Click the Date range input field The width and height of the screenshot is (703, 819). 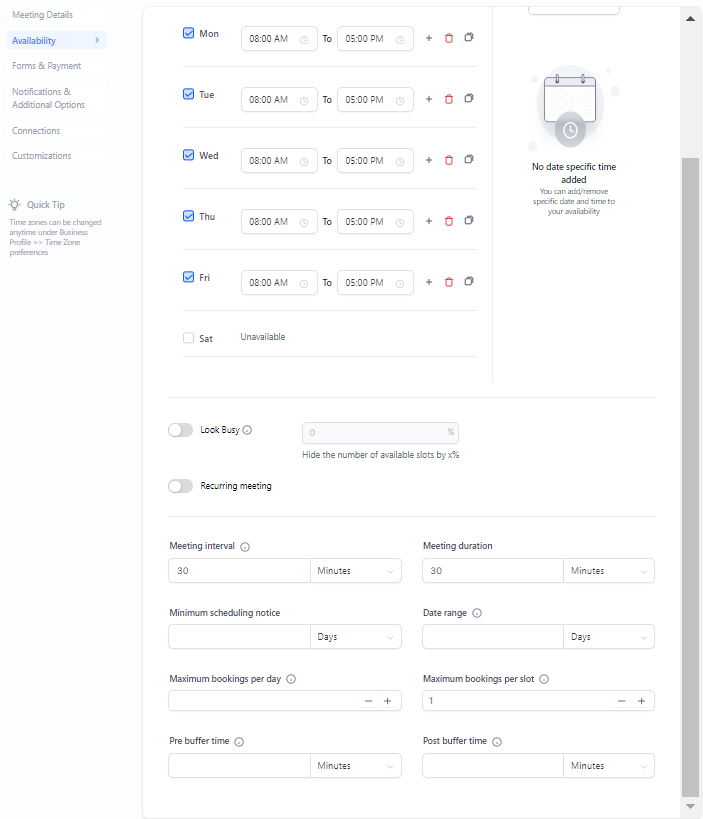click(x=492, y=637)
